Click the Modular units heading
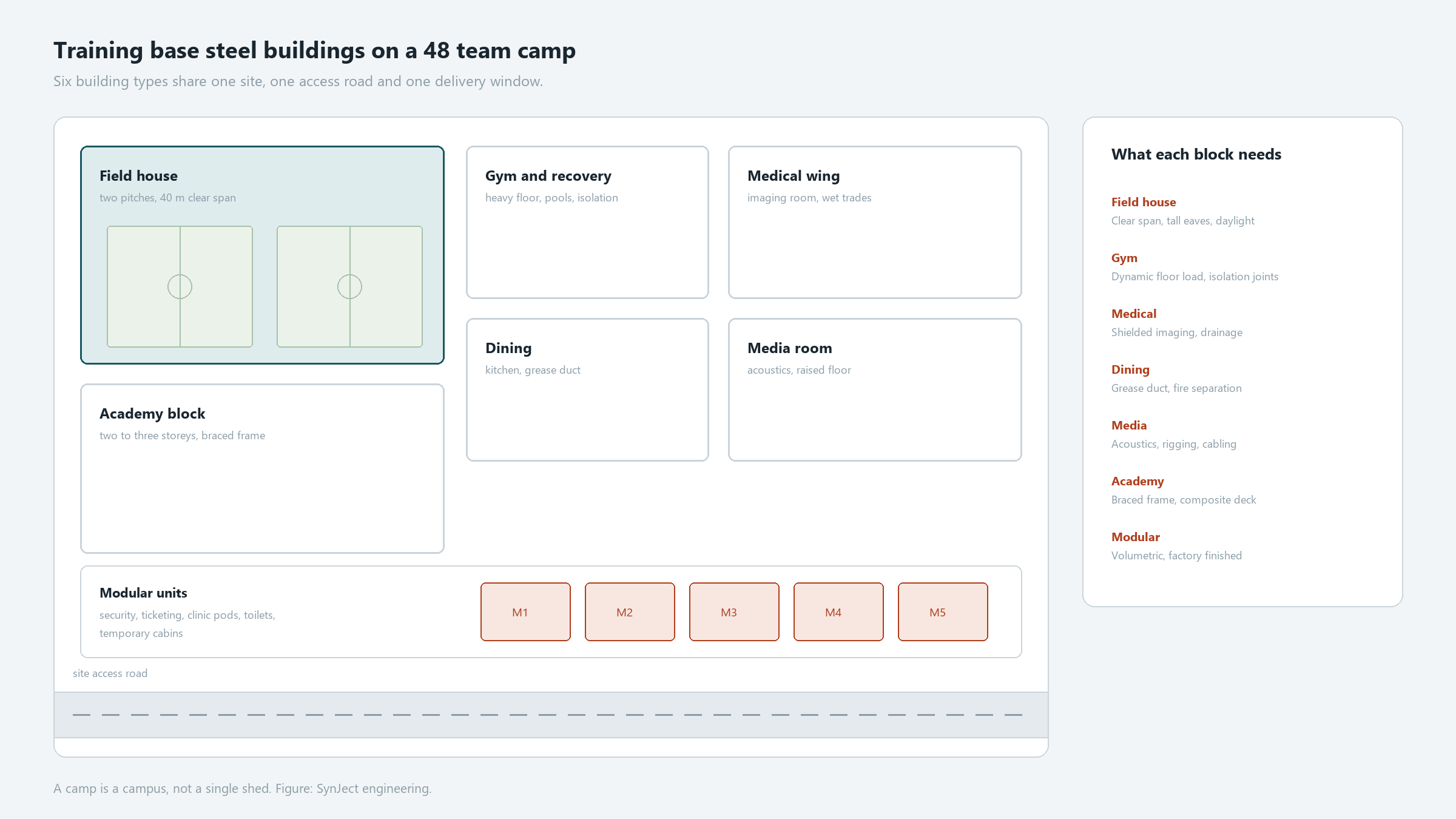Screen dimensions: 1456x819 coord(143,593)
